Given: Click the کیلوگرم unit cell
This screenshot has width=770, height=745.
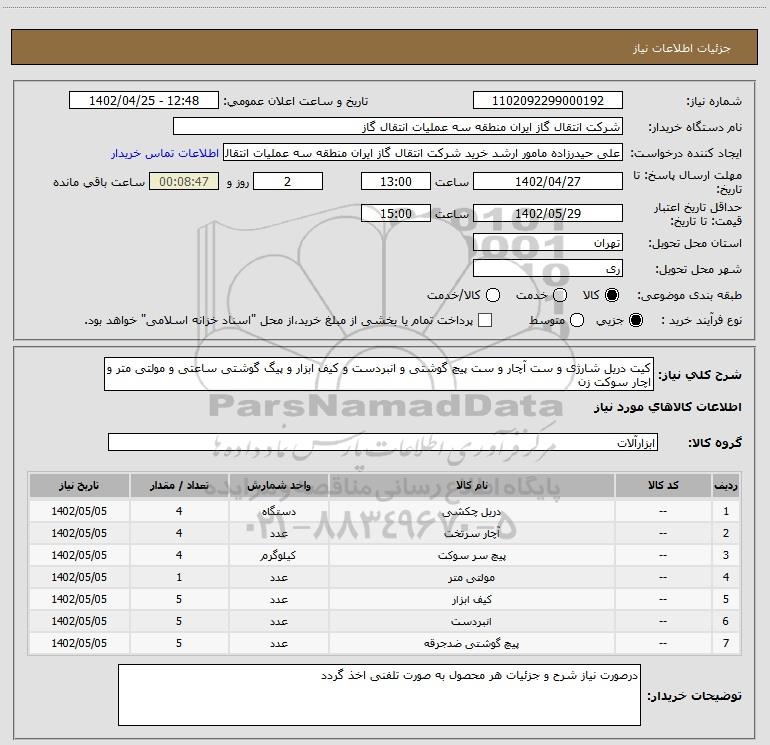Looking at the screenshot, I should (x=278, y=556).
